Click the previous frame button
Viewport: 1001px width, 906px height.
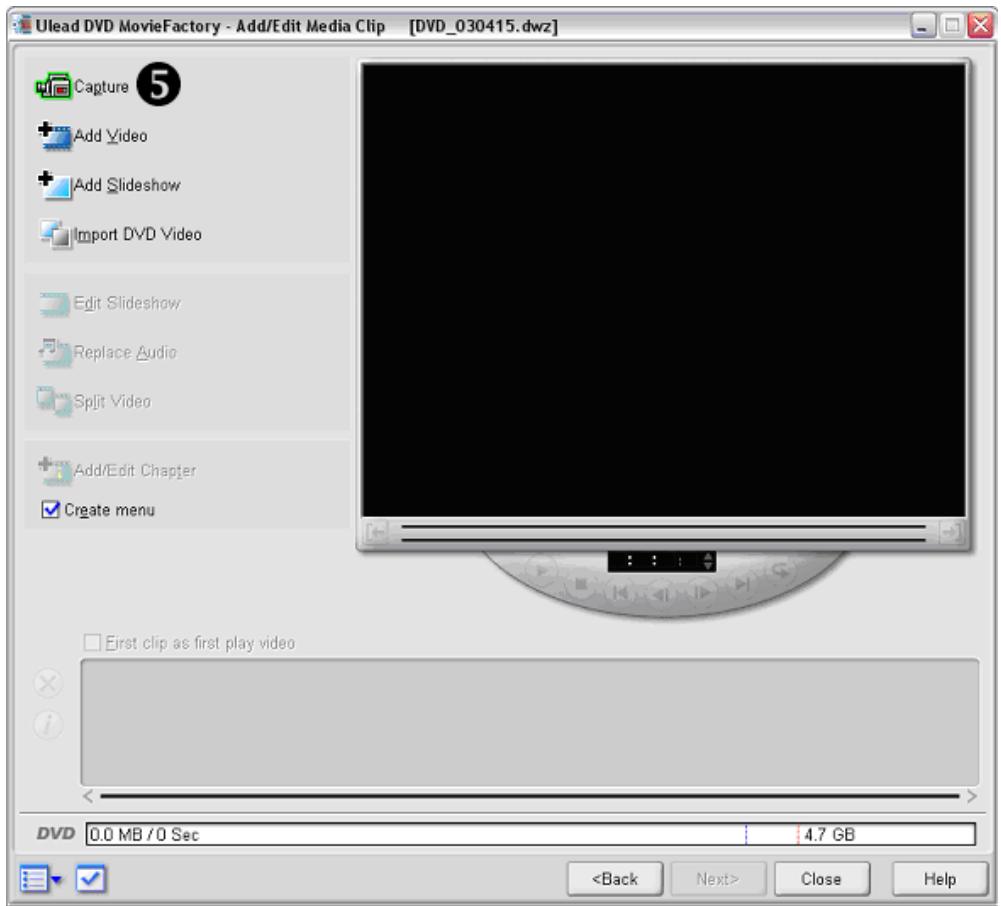pyautogui.click(x=661, y=594)
